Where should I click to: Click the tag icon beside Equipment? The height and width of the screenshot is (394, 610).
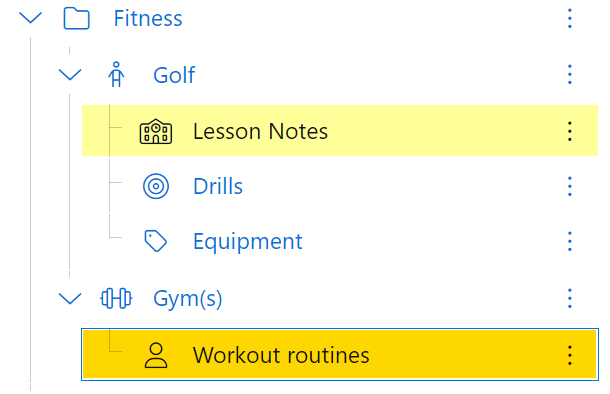pyautogui.click(x=156, y=241)
